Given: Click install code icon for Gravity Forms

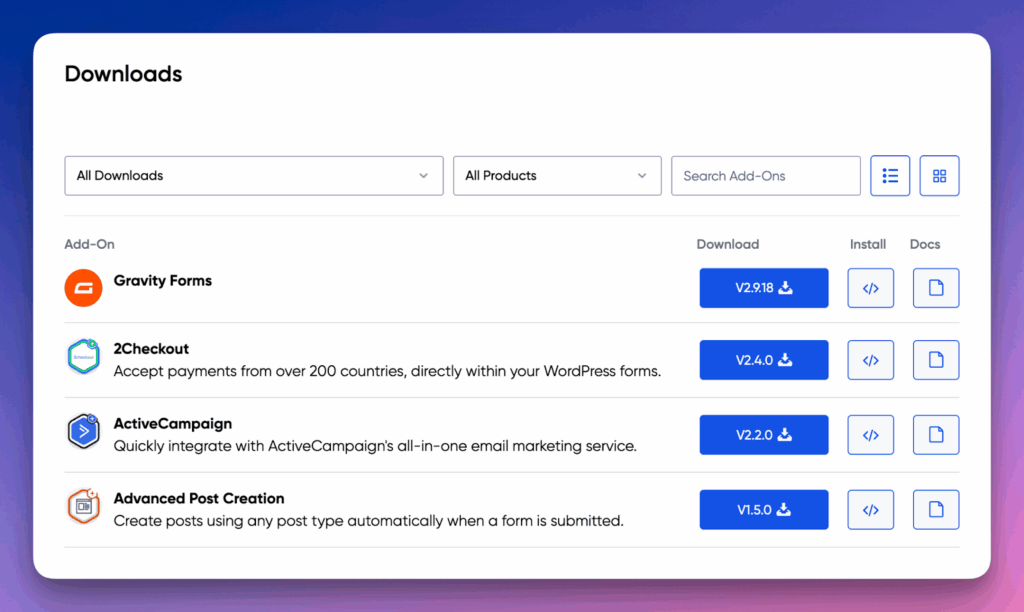Looking at the screenshot, I should coord(871,288).
